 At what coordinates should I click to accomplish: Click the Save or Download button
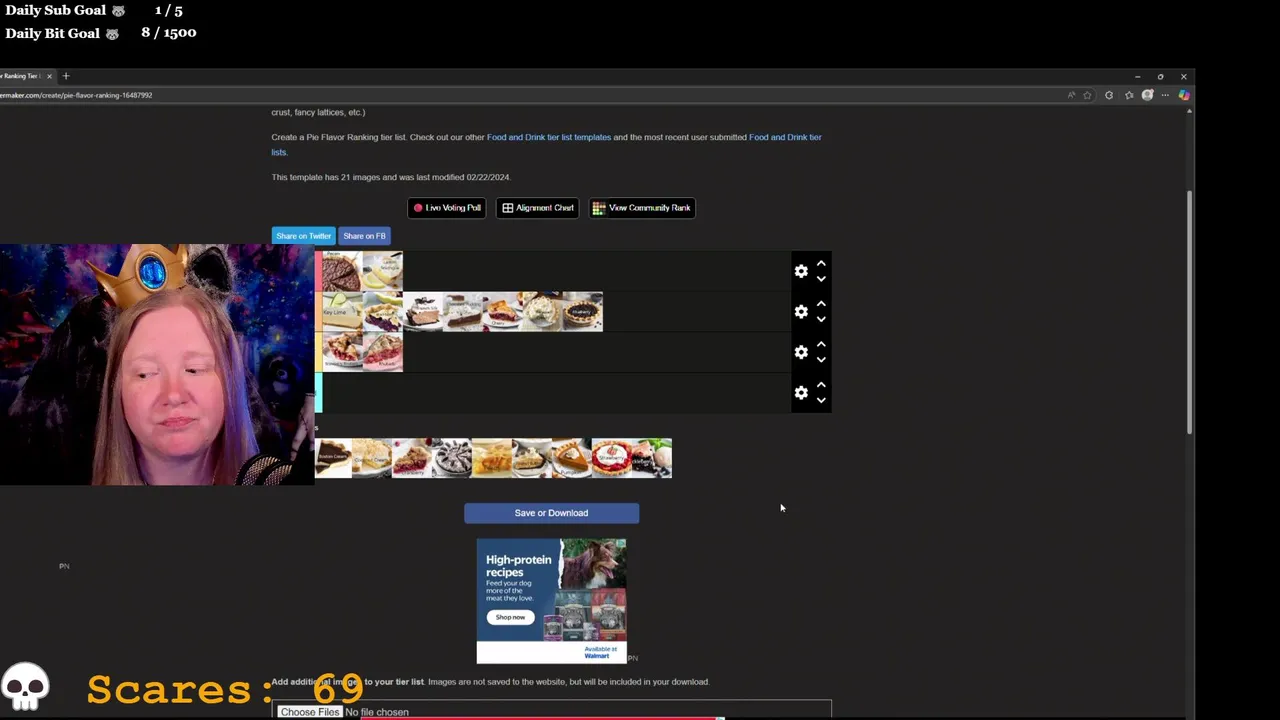click(551, 513)
